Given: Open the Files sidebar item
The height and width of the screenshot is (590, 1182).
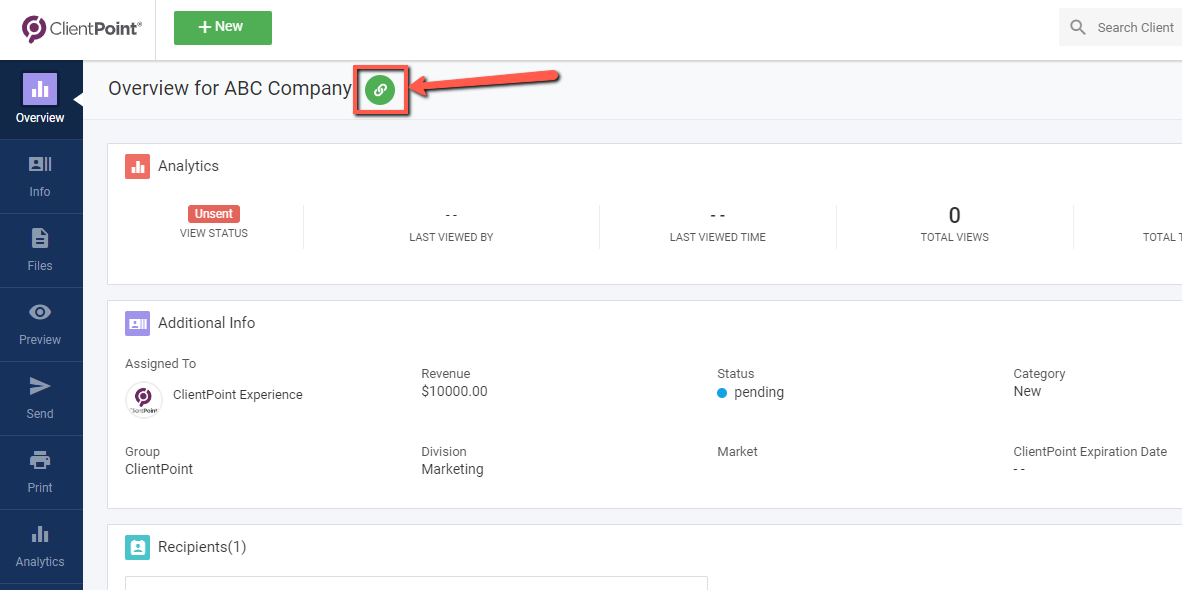Looking at the screenshot, I should 40,250.
